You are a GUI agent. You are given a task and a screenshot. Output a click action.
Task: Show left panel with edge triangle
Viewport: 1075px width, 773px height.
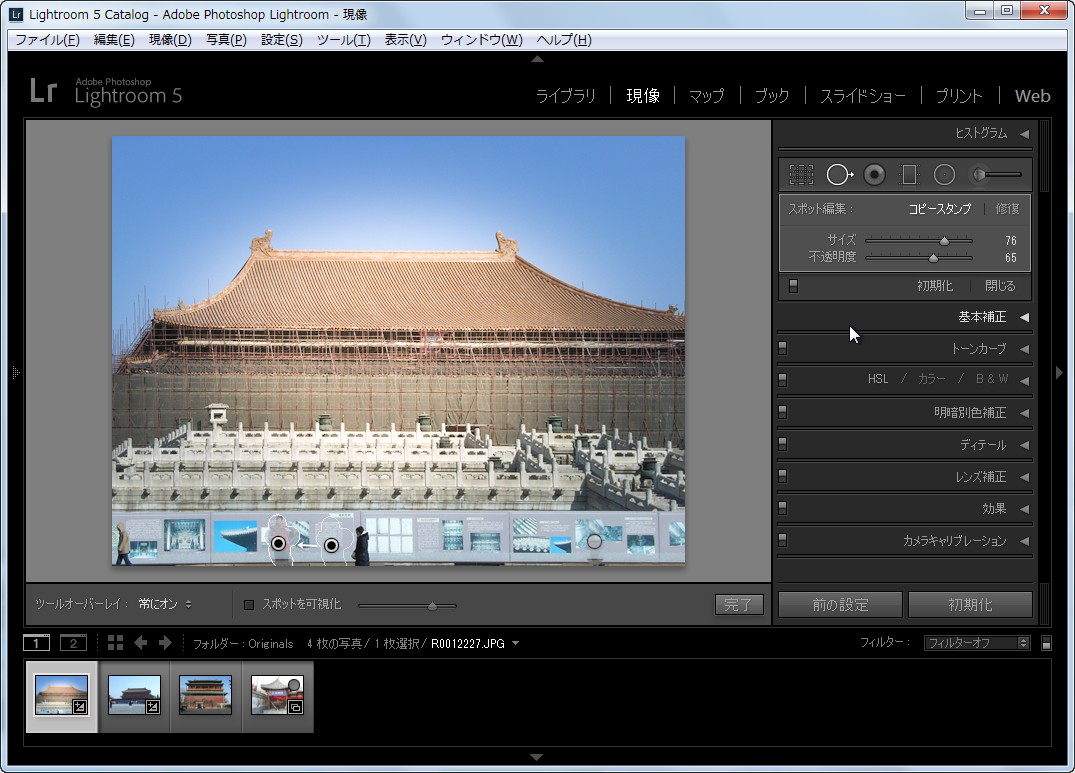click(x=16, y=372)
